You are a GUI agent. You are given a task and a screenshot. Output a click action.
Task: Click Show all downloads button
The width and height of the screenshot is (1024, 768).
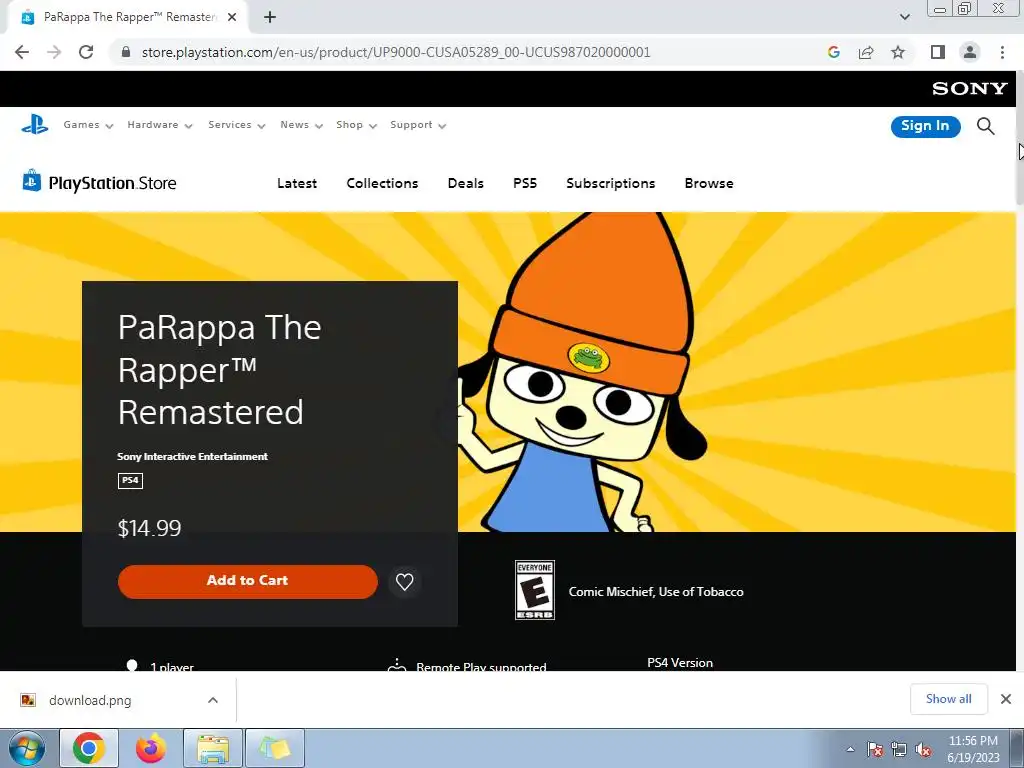tap(948, 699)
